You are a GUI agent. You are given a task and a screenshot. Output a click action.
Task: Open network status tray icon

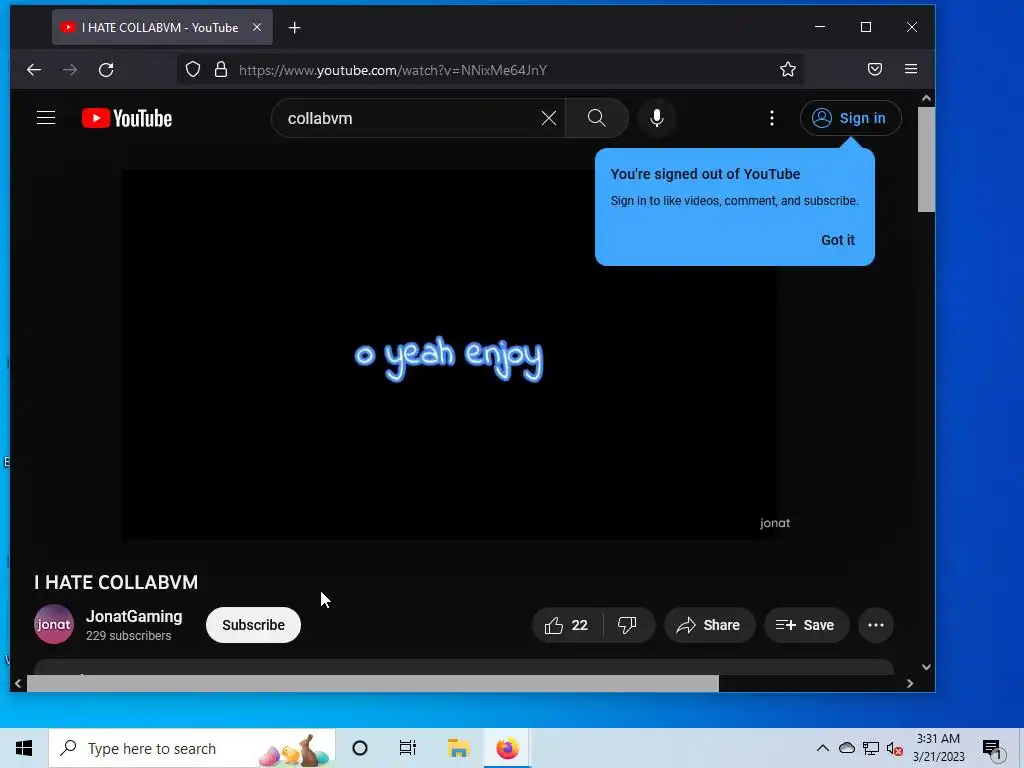click(871, 748)
